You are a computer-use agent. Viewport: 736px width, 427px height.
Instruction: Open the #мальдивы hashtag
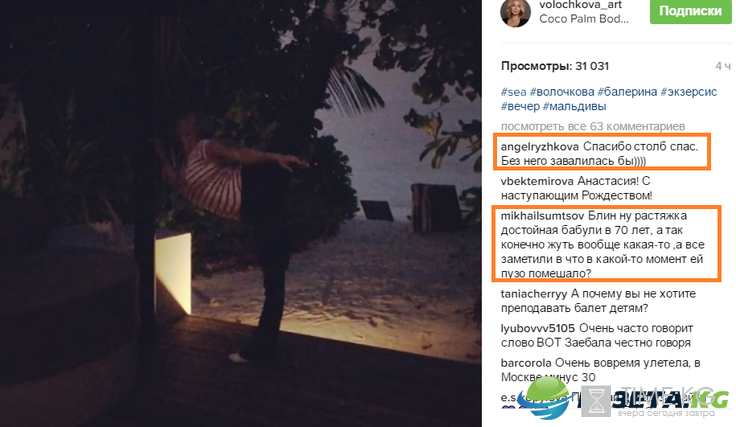click(x=575, y=106)
